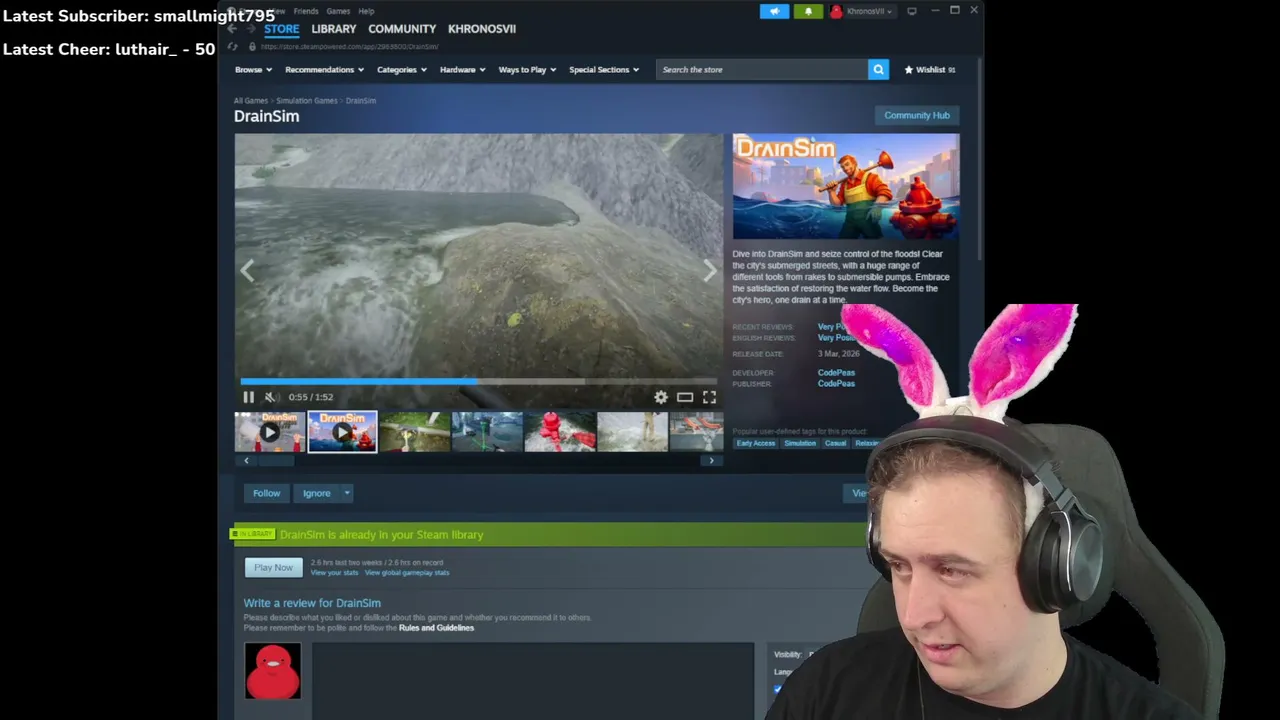
Task: Click the store page URL address
Action: pos(349,47)
